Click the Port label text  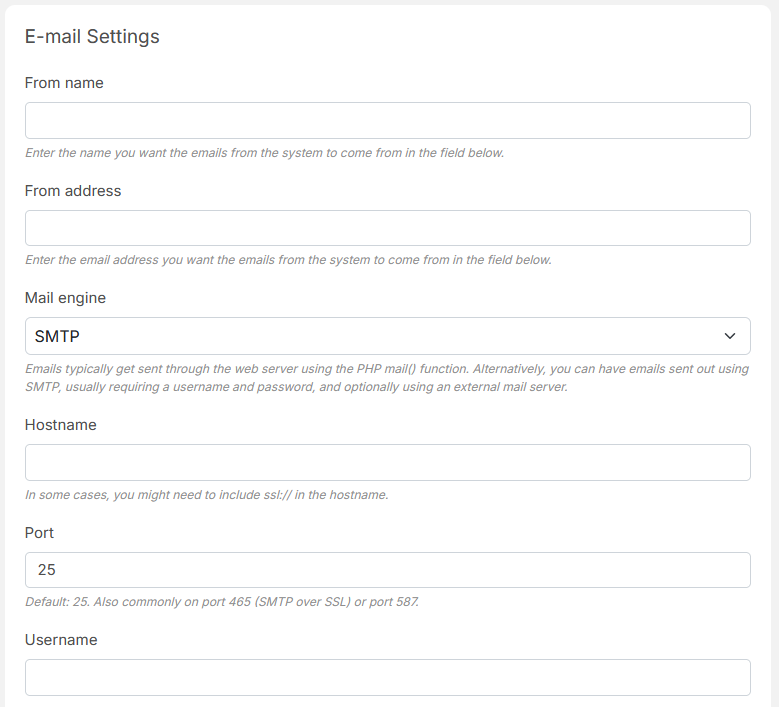[x=40, y=533]
